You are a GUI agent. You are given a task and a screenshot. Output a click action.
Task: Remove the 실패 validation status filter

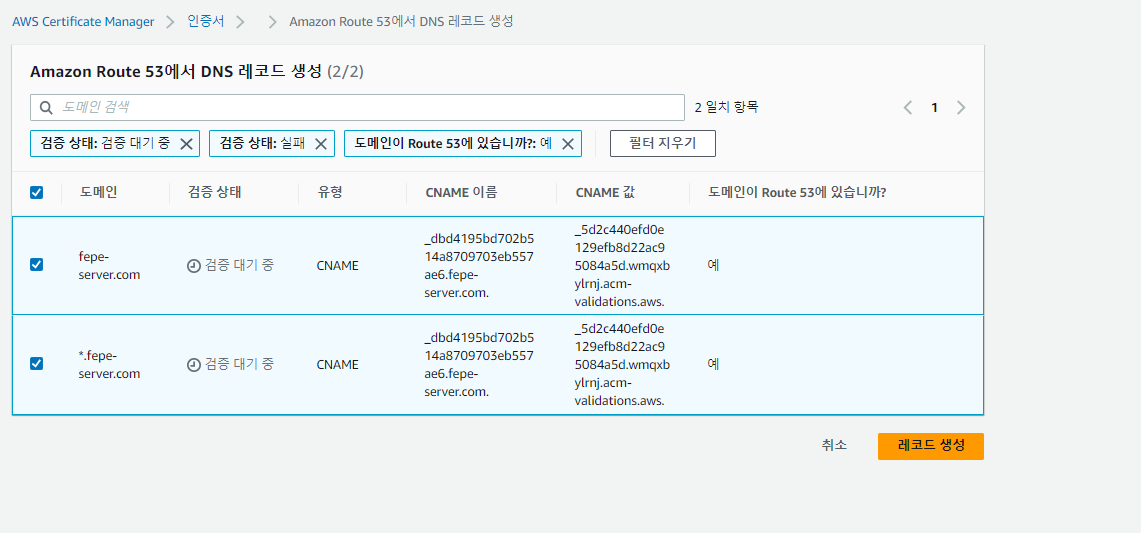click(320, 143)
